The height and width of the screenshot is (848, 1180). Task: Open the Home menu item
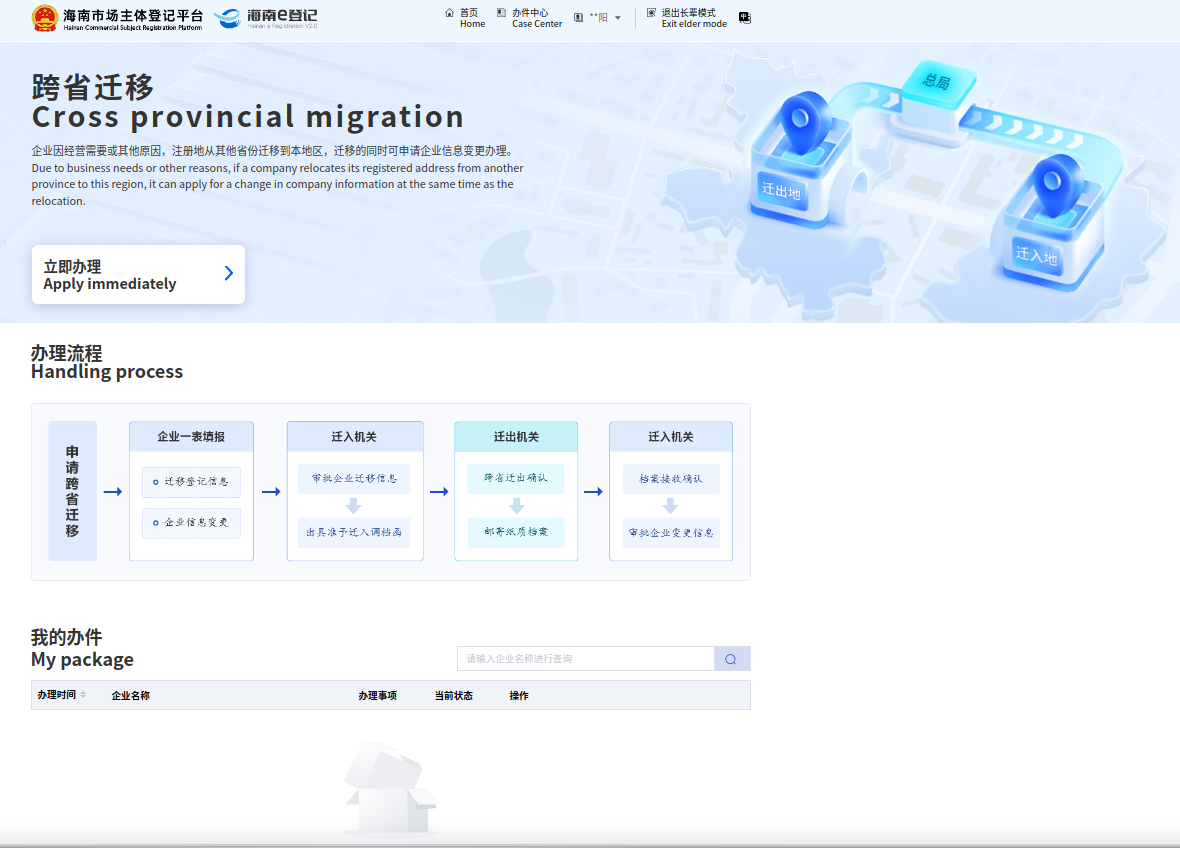tap(471, 18)
